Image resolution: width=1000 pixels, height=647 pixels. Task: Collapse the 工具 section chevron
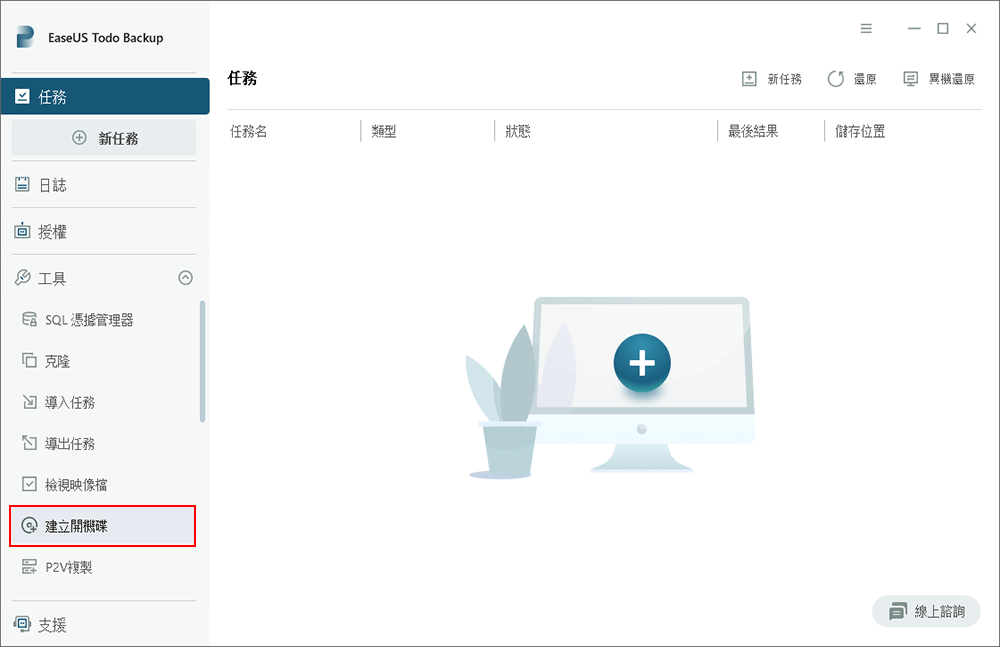(x=185, y=278)
